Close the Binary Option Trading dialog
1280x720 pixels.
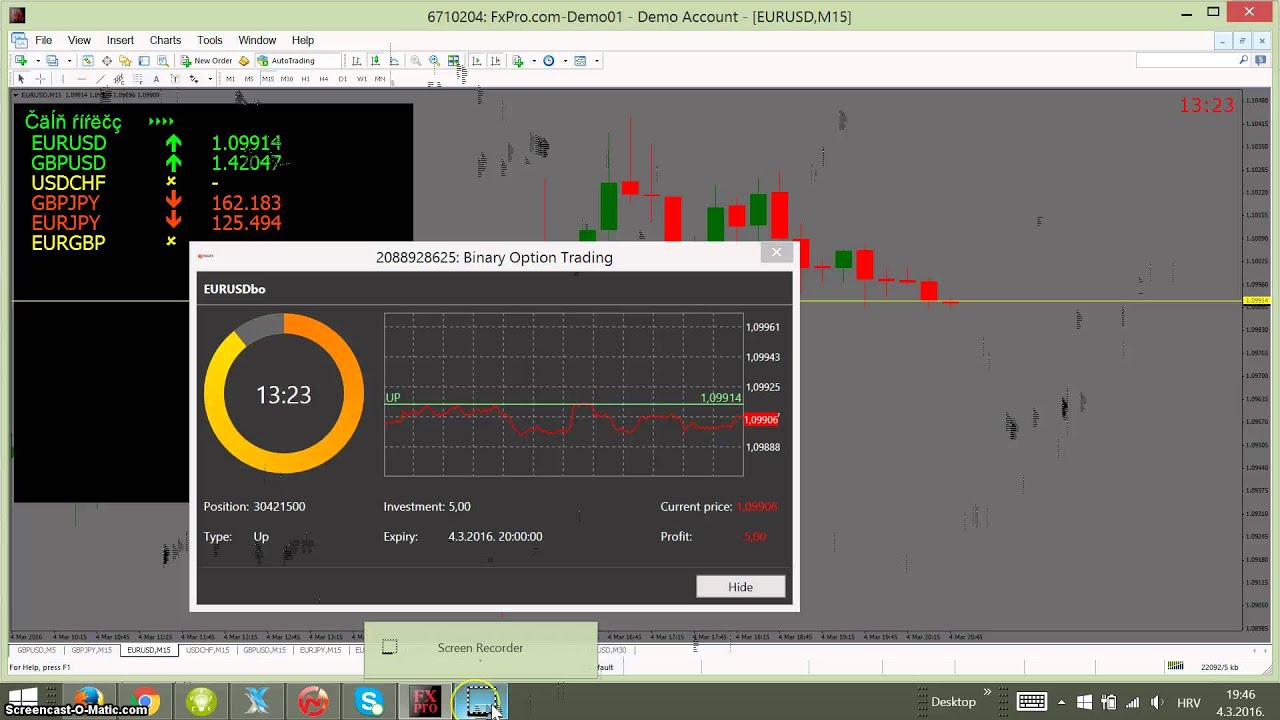[x=776, y=252]
